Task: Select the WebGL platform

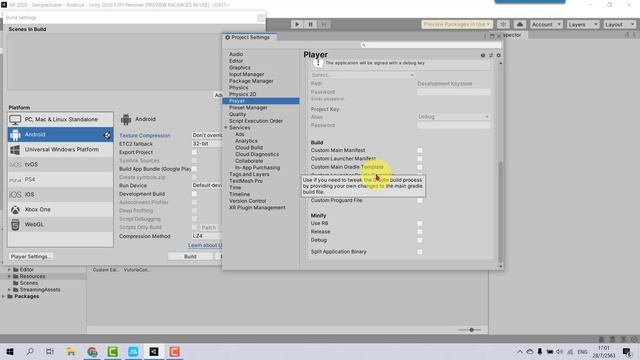Action: pos(60,224)
